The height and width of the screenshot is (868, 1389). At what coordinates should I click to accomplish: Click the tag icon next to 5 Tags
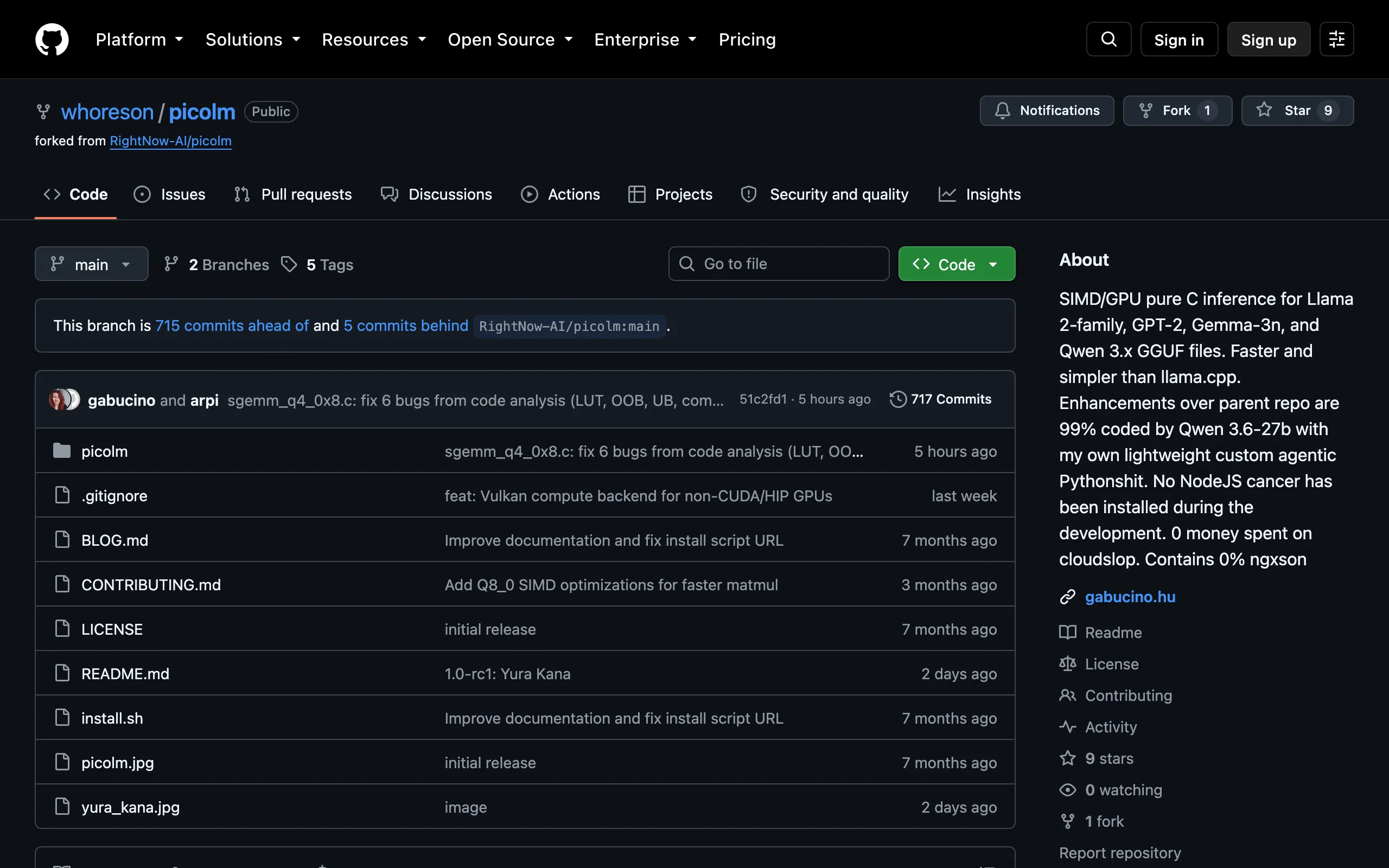click(x=289, y=264)
